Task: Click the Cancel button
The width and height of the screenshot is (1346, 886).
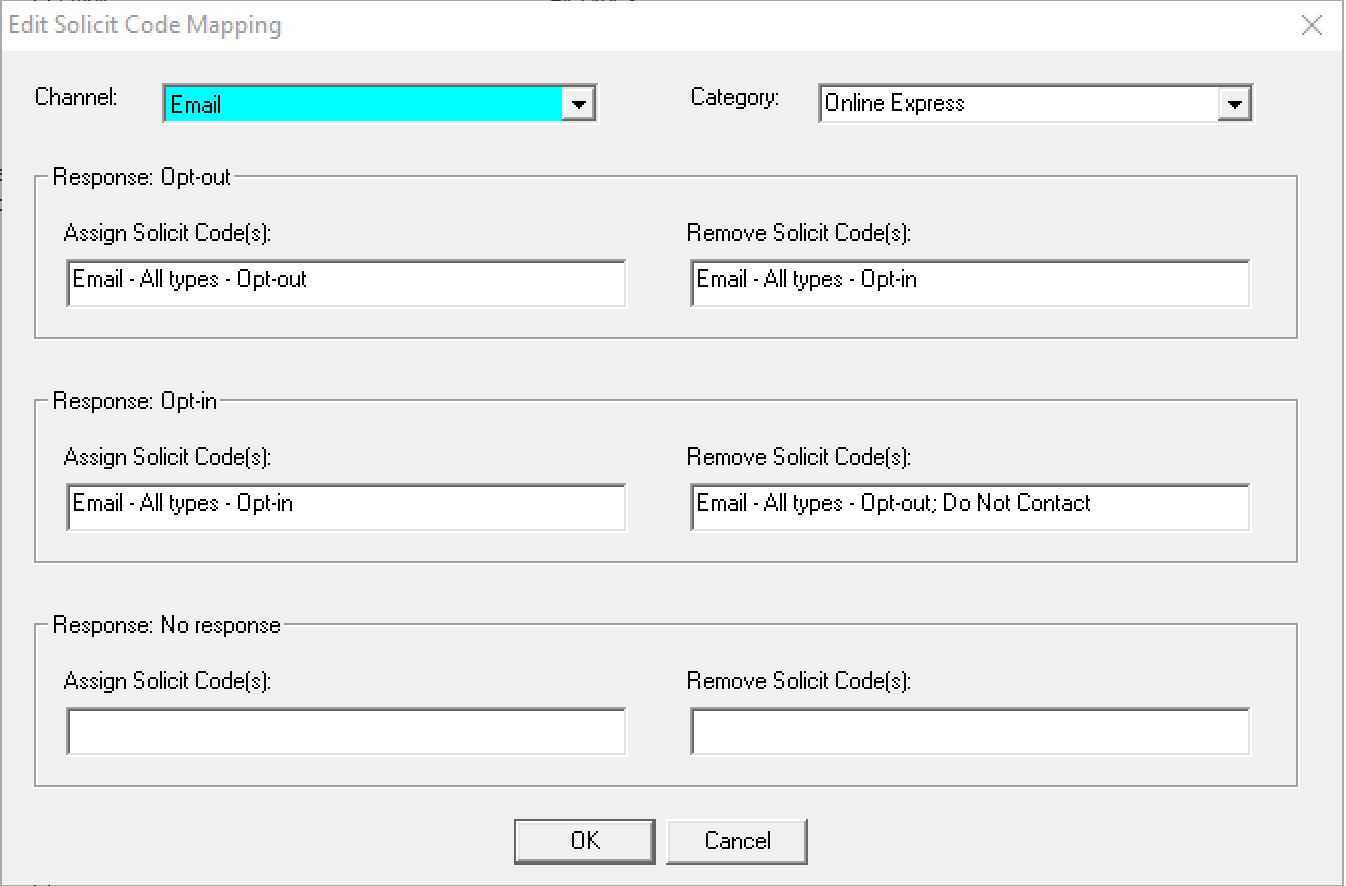Action: [x=737, y=841]
